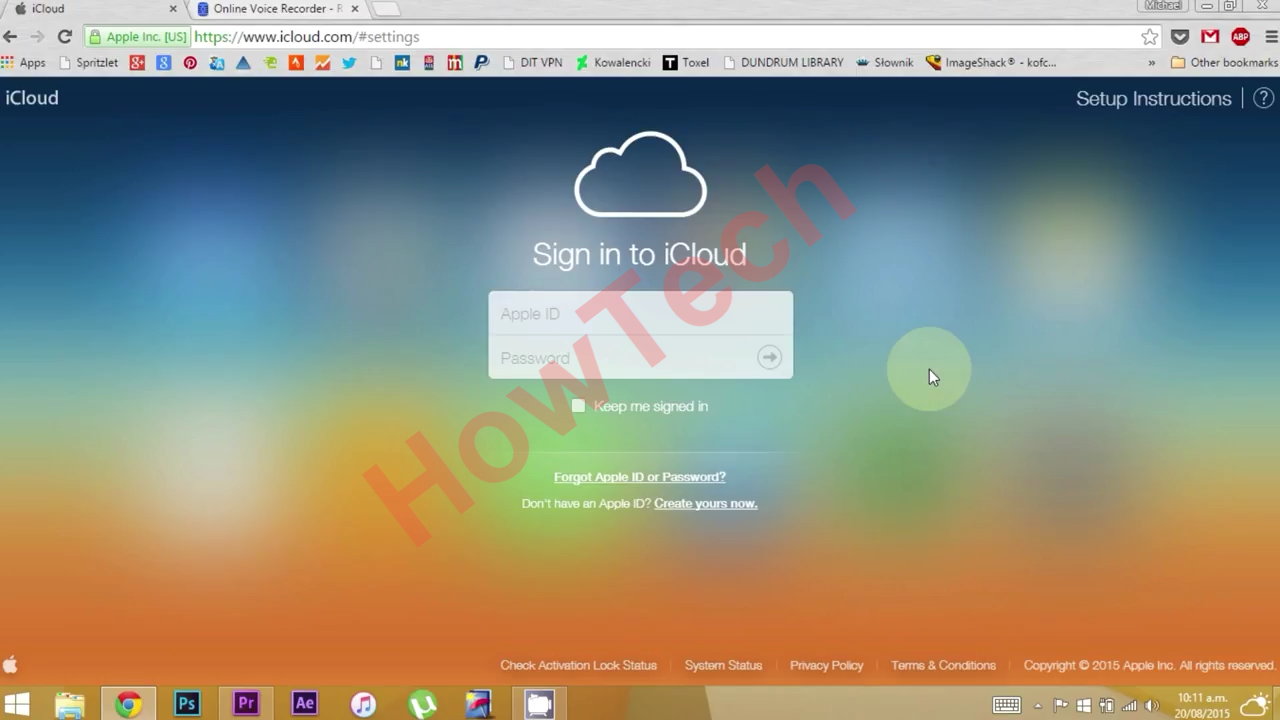Open Terms & Conditions link
The height and width of the screenshot is (720, 1280).
tap(943, 665)
